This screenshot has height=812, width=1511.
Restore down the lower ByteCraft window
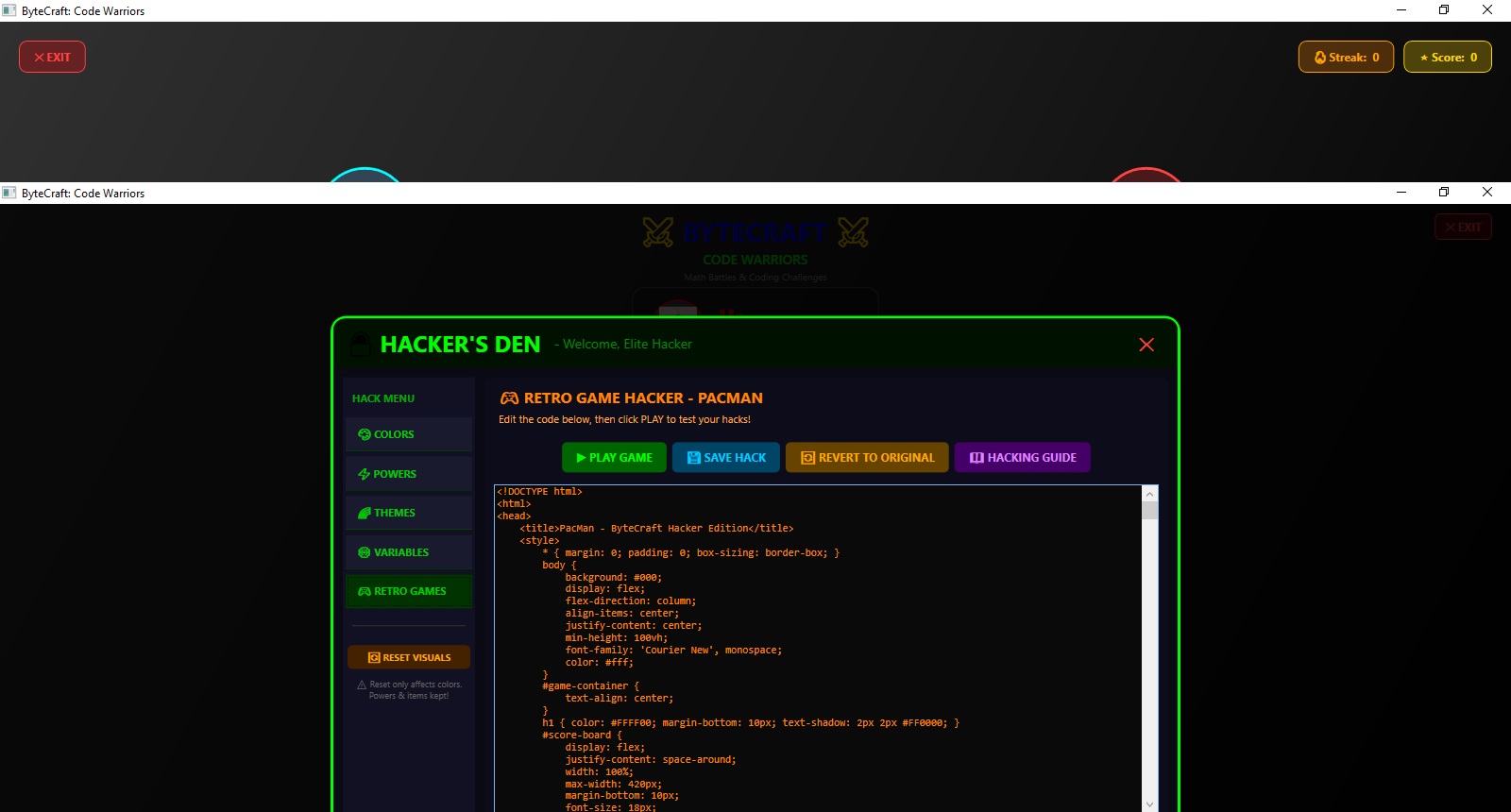[1444, 193]
